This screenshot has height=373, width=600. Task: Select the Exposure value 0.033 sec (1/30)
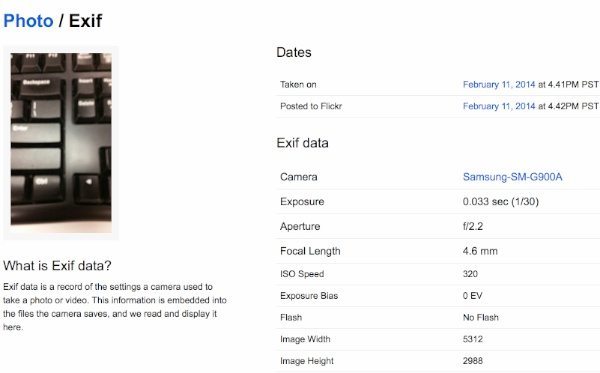click(x=501, y=202)
